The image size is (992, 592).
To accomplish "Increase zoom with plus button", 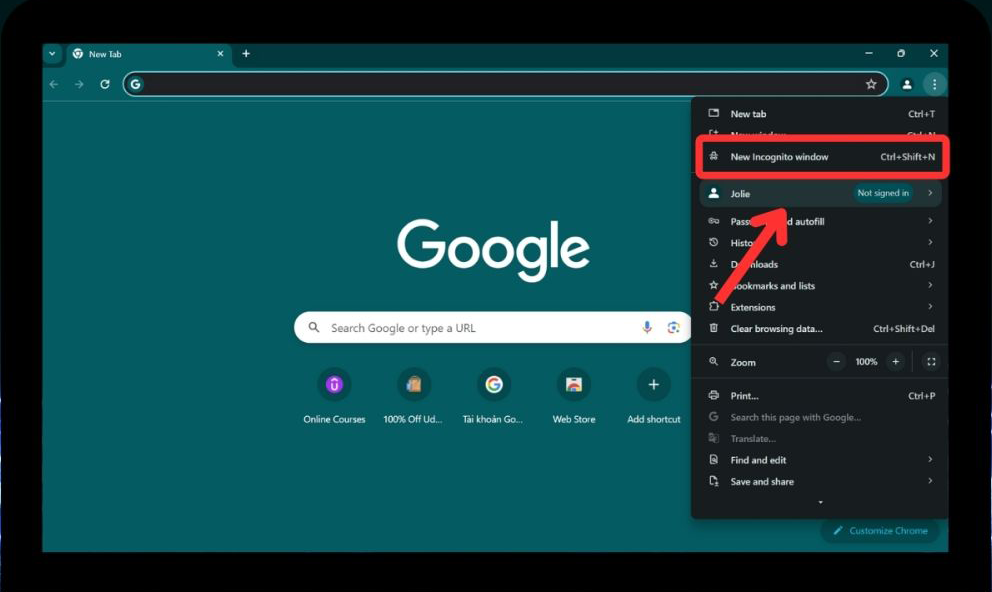I will pyautogui.click(x=895, y=362).
